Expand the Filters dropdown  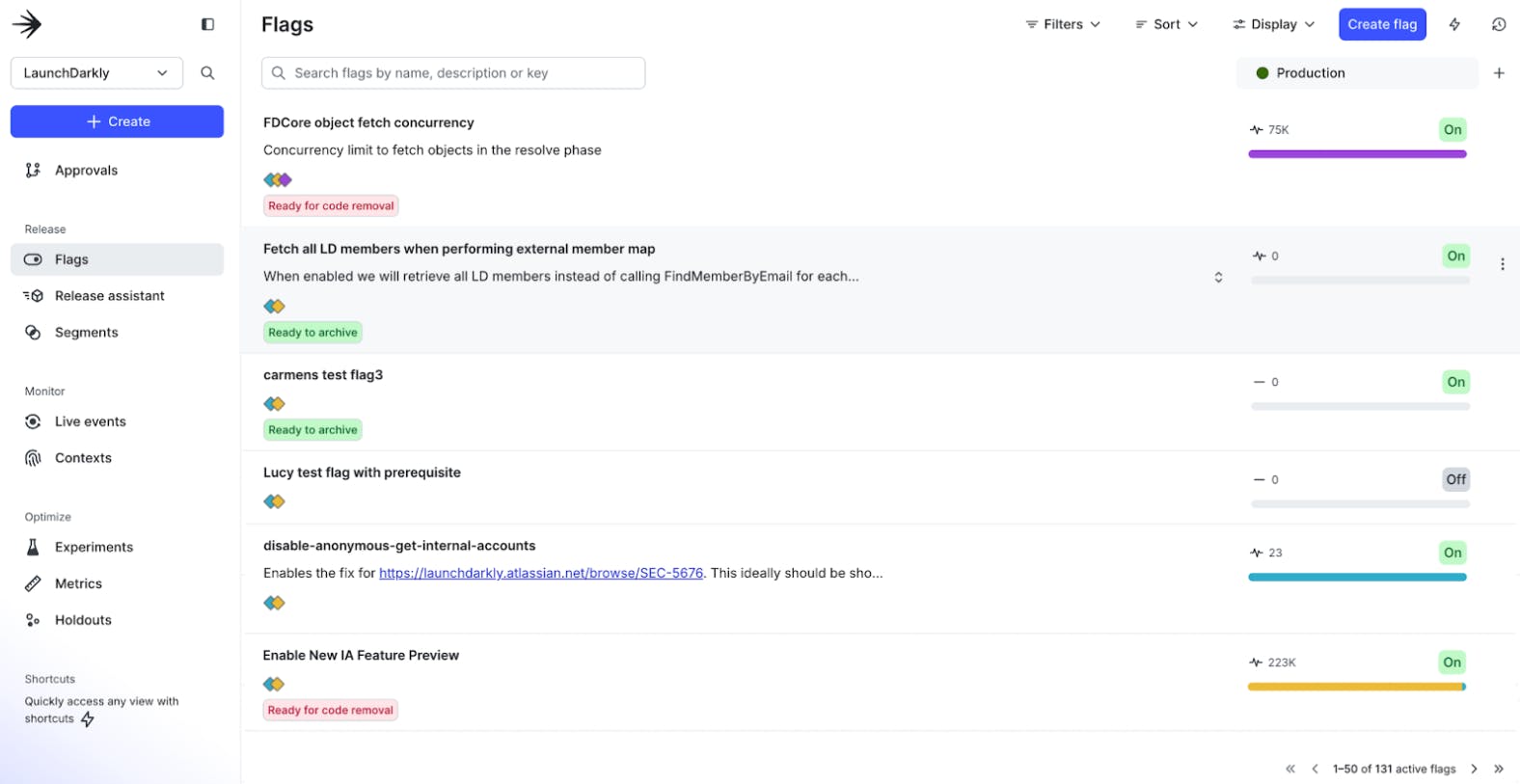[1062, 24]
